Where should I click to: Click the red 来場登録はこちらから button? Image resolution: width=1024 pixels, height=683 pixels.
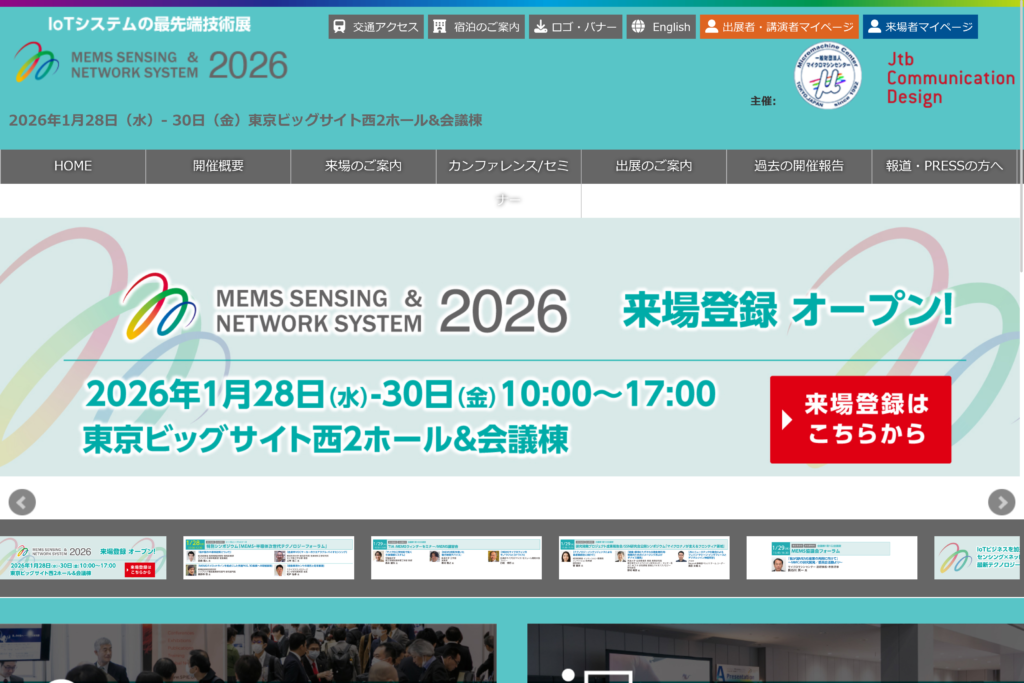pyautogui.click(x=860, y=419)
